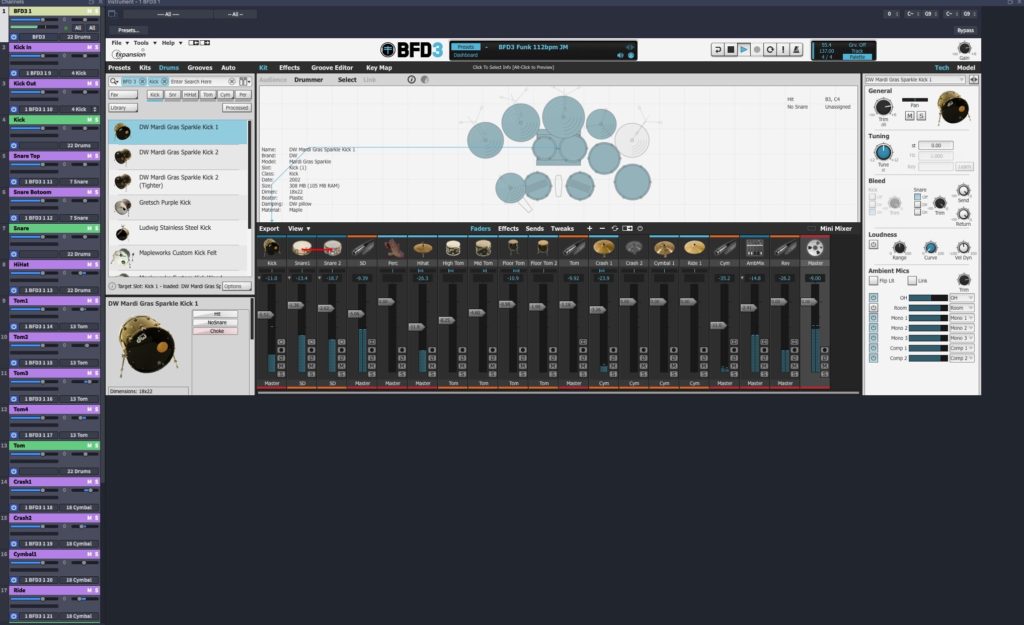This screenshot has width=1024, height=625.
Task: Click the Export button in mixer
Action: click(x=269, y=229)
